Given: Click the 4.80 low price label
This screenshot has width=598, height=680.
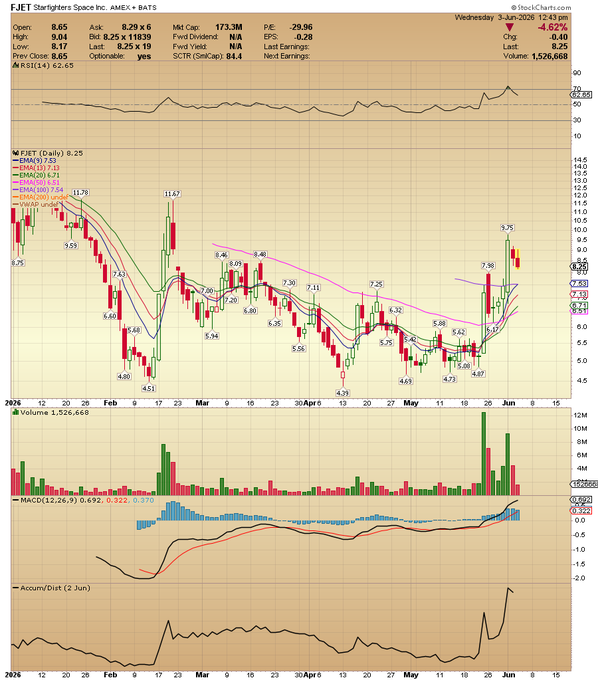Looking at the screenshot, I should pos(124,376).
